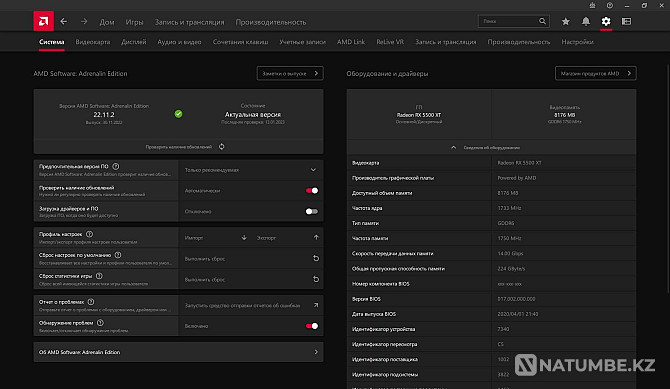Click the red AMD logo icon

(44, 21)
